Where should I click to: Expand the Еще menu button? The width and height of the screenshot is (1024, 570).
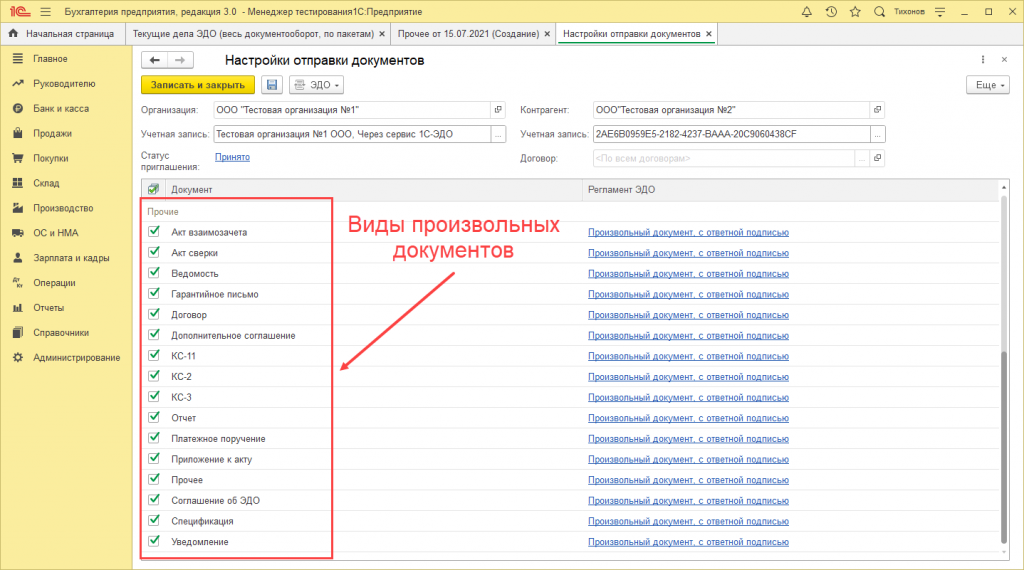coord(988,85)
